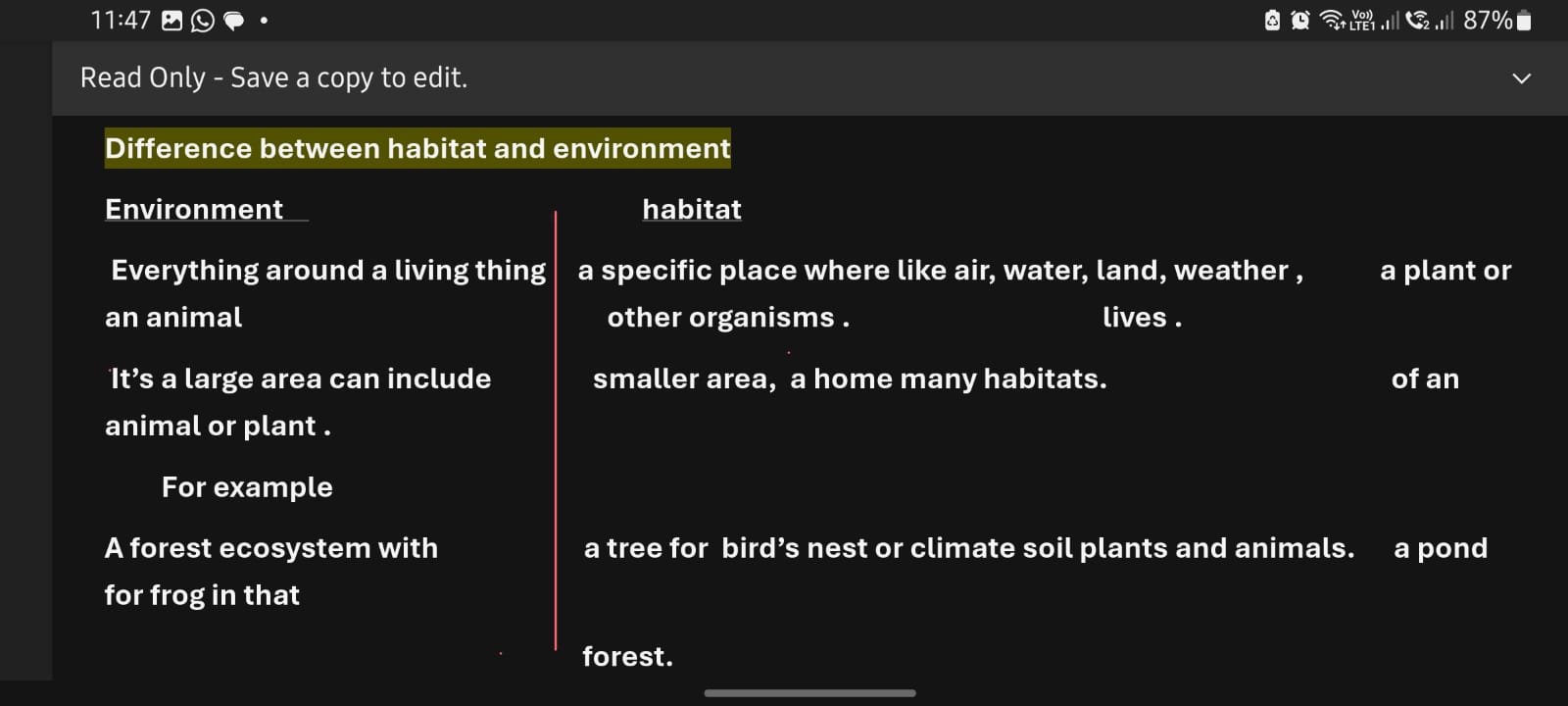
Task: Click the 'A forest ecosystem with' text
Action: (x=271, y=548)
